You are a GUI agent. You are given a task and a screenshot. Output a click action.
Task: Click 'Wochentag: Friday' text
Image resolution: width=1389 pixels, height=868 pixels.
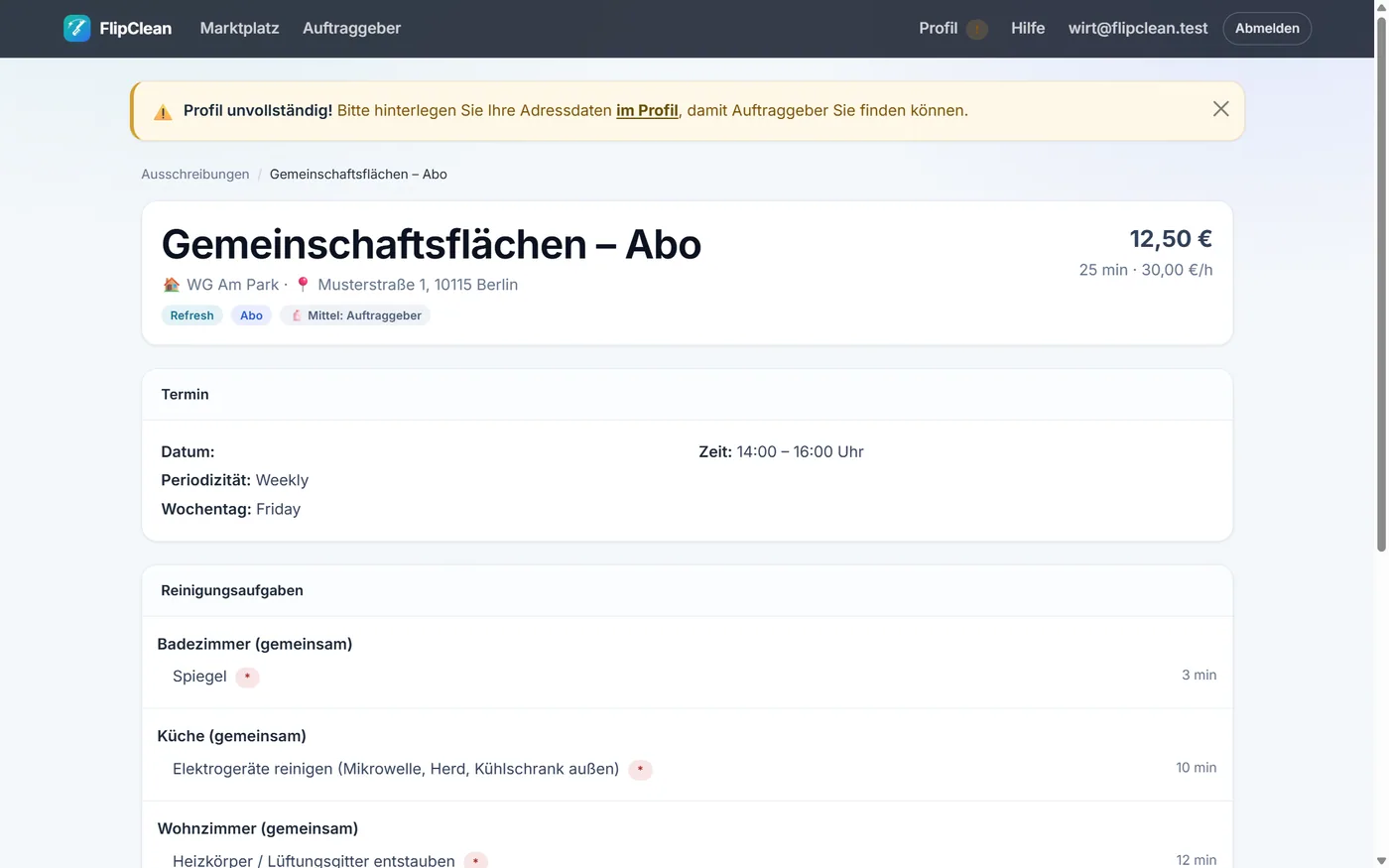(x=231, y=509)
